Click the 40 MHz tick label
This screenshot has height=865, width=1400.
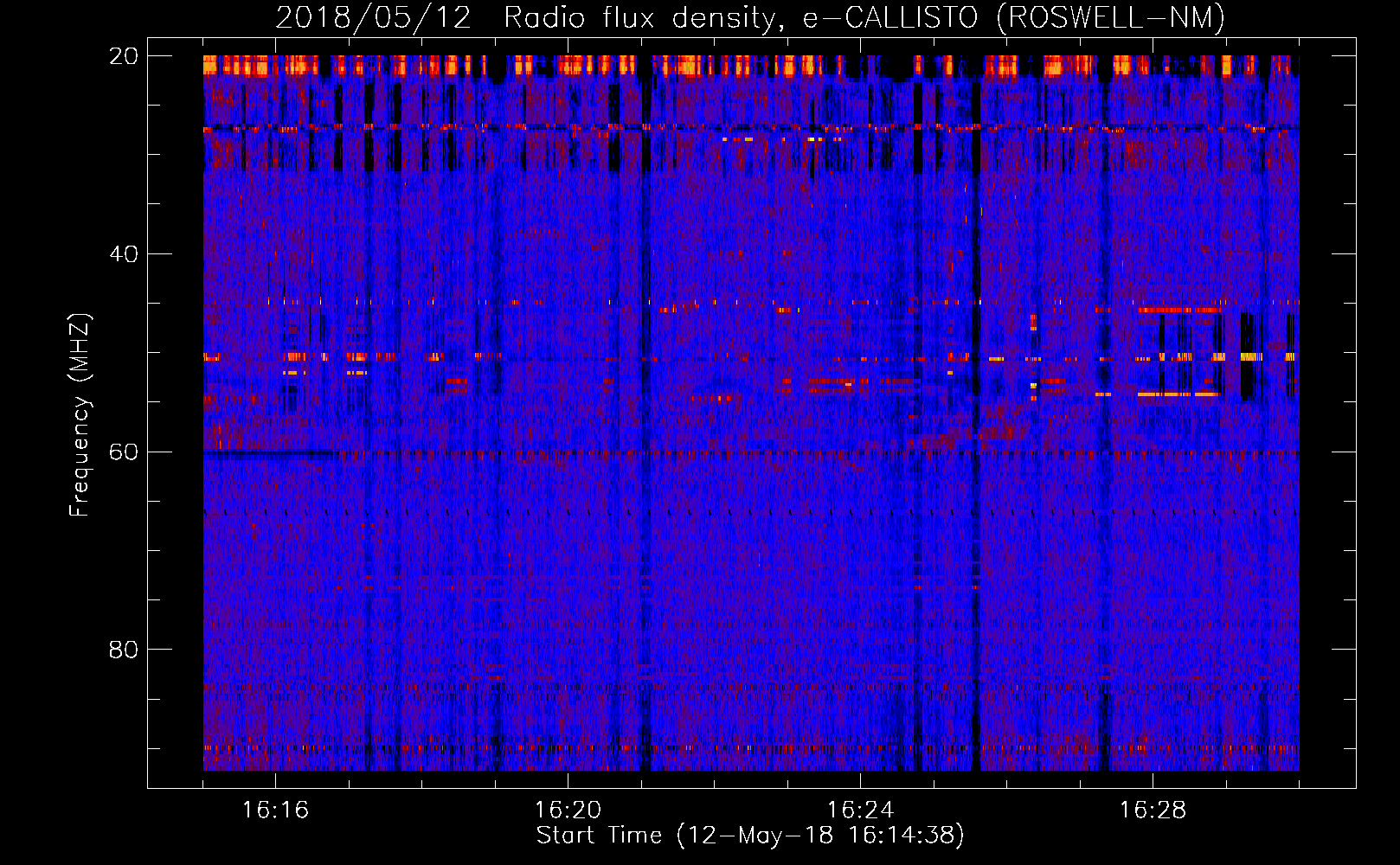(x=122, y=254)
